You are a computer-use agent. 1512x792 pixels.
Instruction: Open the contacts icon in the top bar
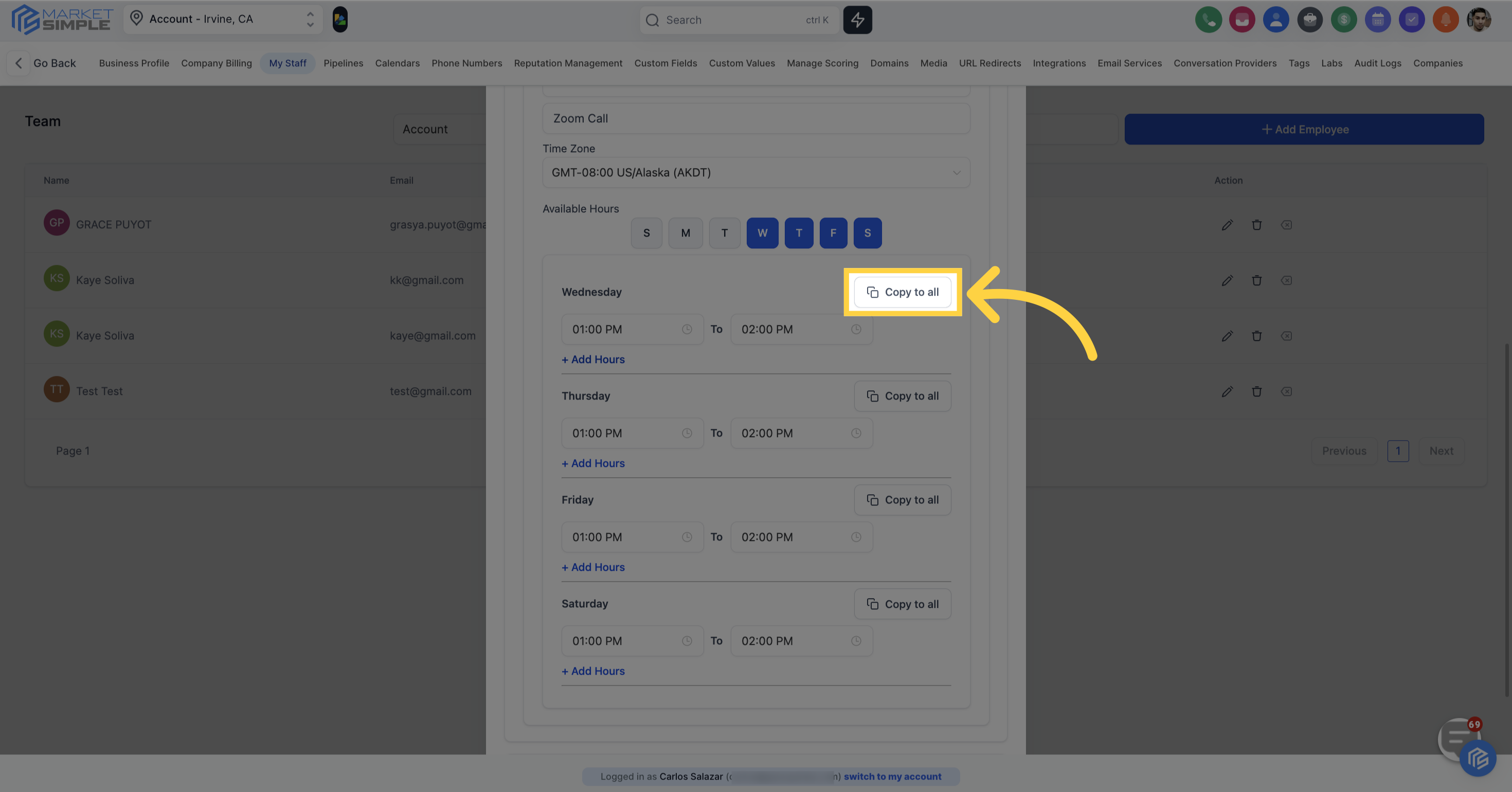click(1276, 20)
